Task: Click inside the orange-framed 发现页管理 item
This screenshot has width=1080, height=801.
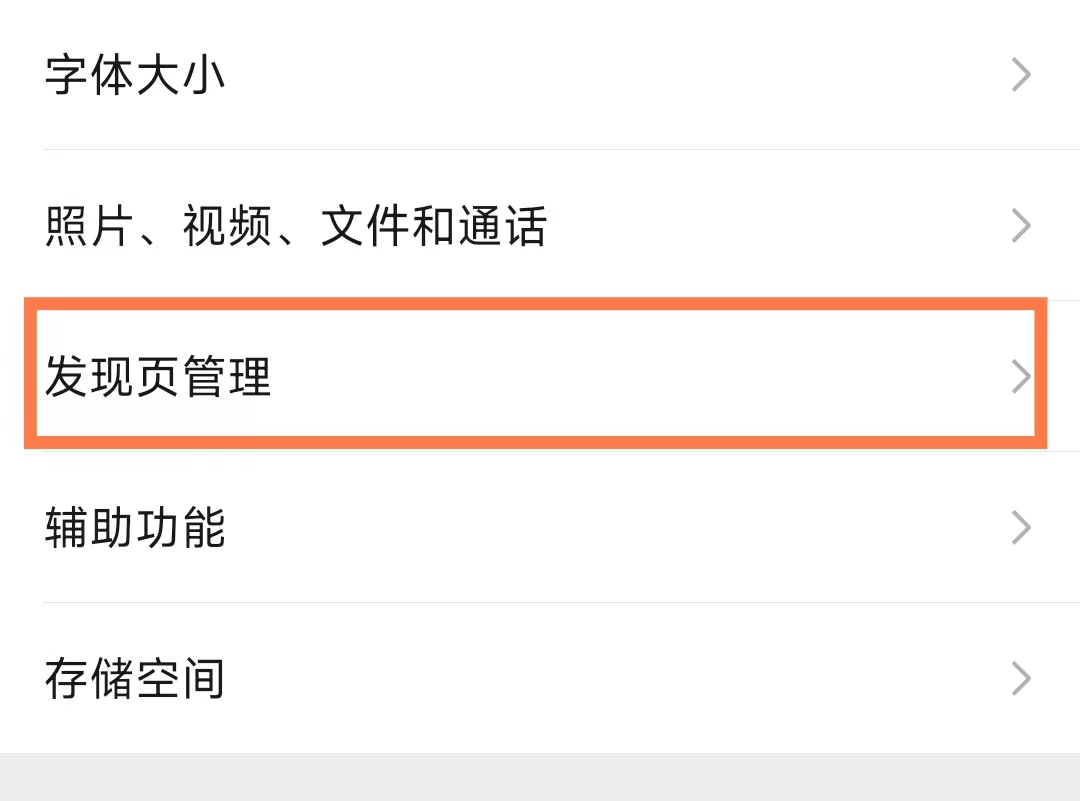Action: (540, 375)
